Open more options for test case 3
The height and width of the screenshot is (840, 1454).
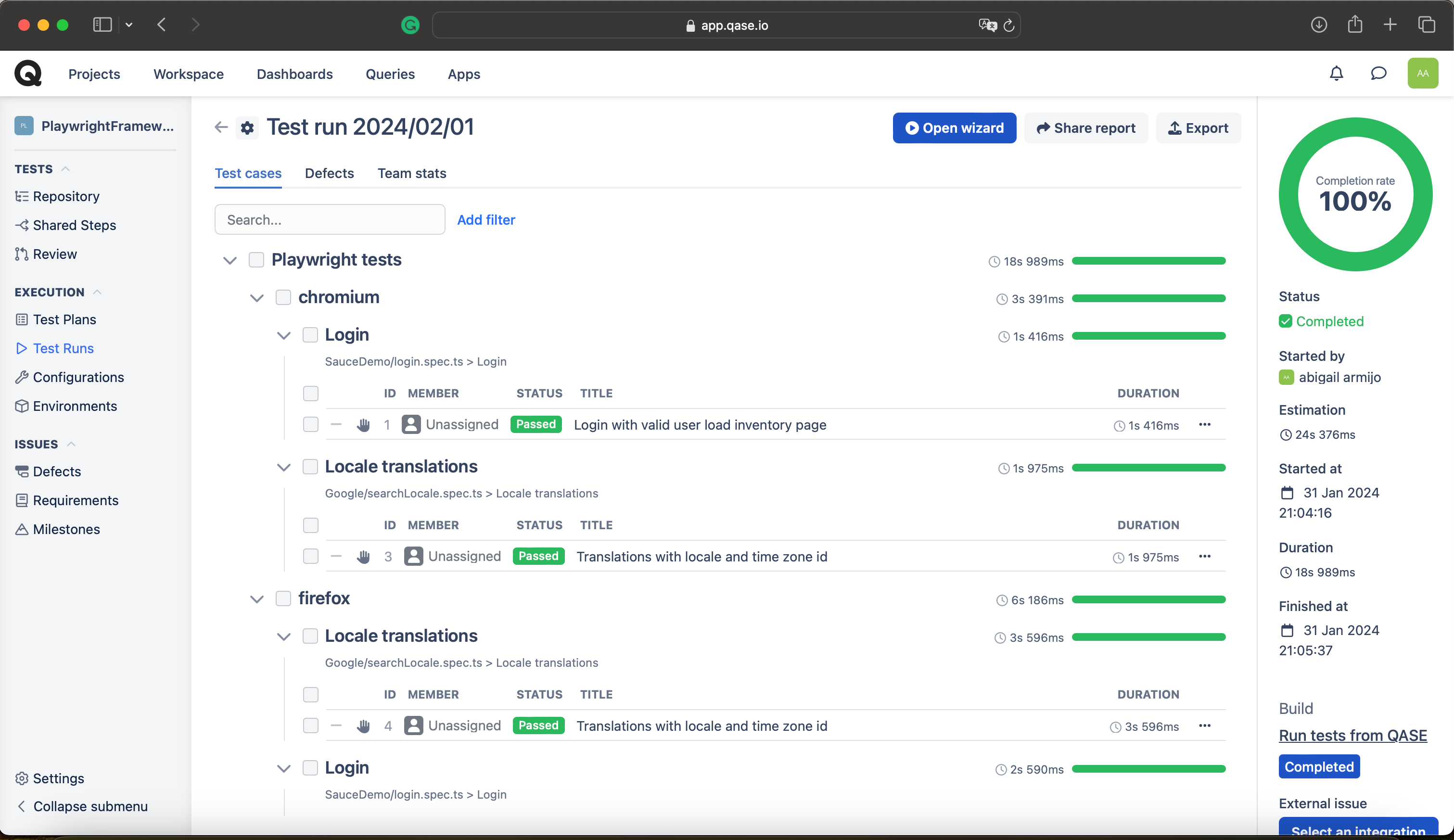pos(1205,556)
